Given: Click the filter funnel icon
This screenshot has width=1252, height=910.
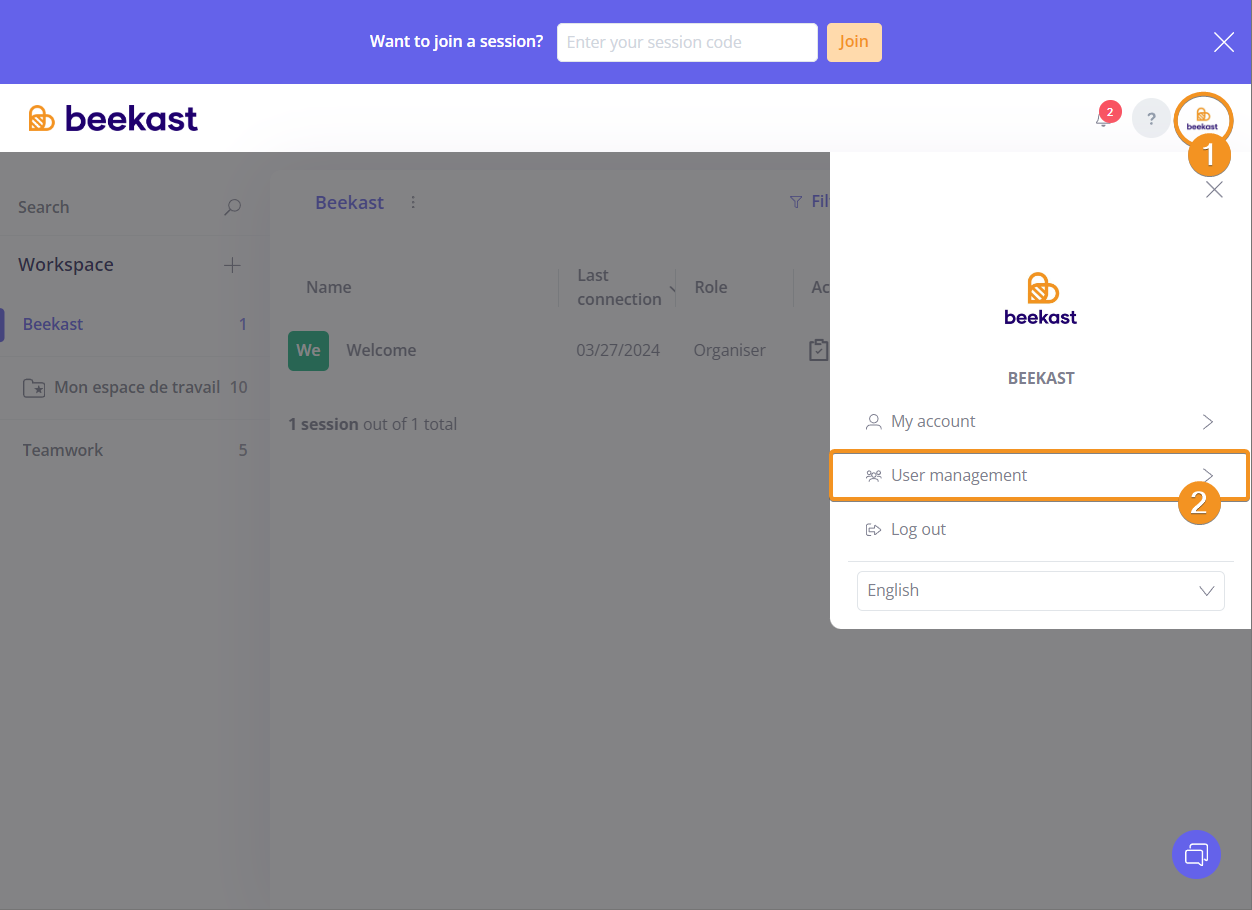Looking at the screenshot, I should [796, 202].
